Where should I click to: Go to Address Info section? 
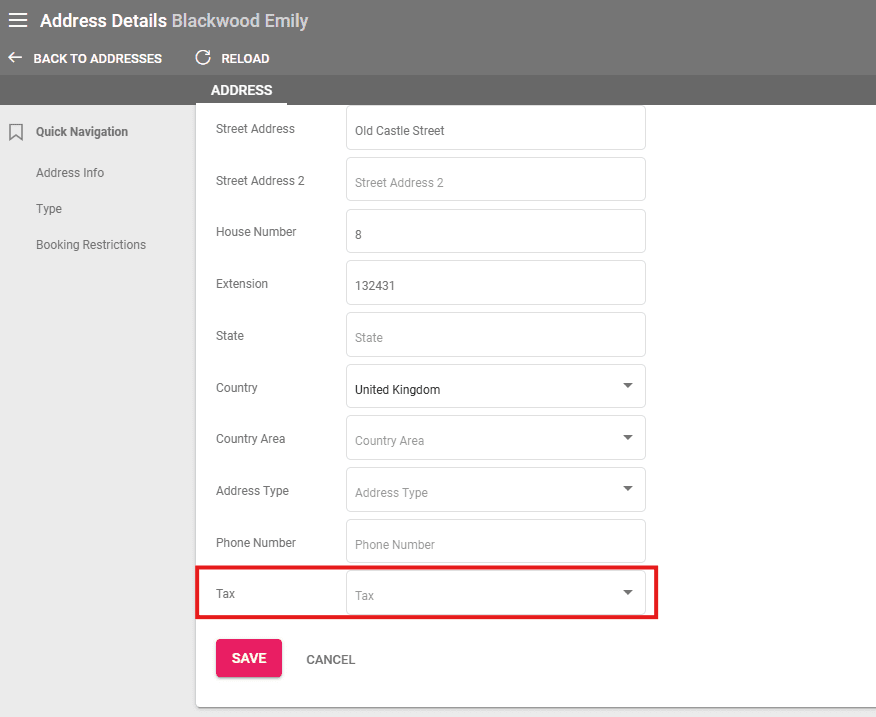[70, 173]
